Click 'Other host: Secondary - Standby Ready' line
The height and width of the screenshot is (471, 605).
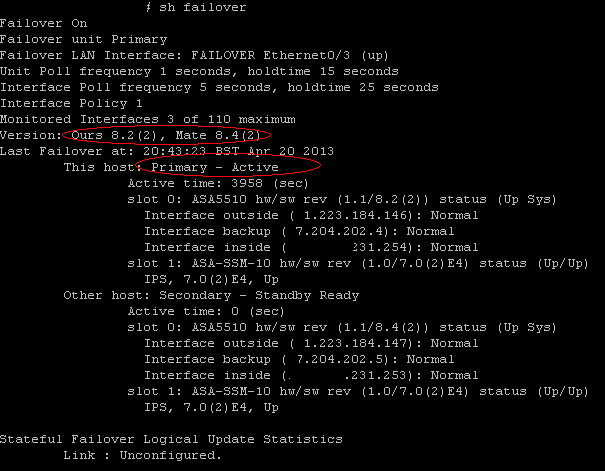(211, 295)
